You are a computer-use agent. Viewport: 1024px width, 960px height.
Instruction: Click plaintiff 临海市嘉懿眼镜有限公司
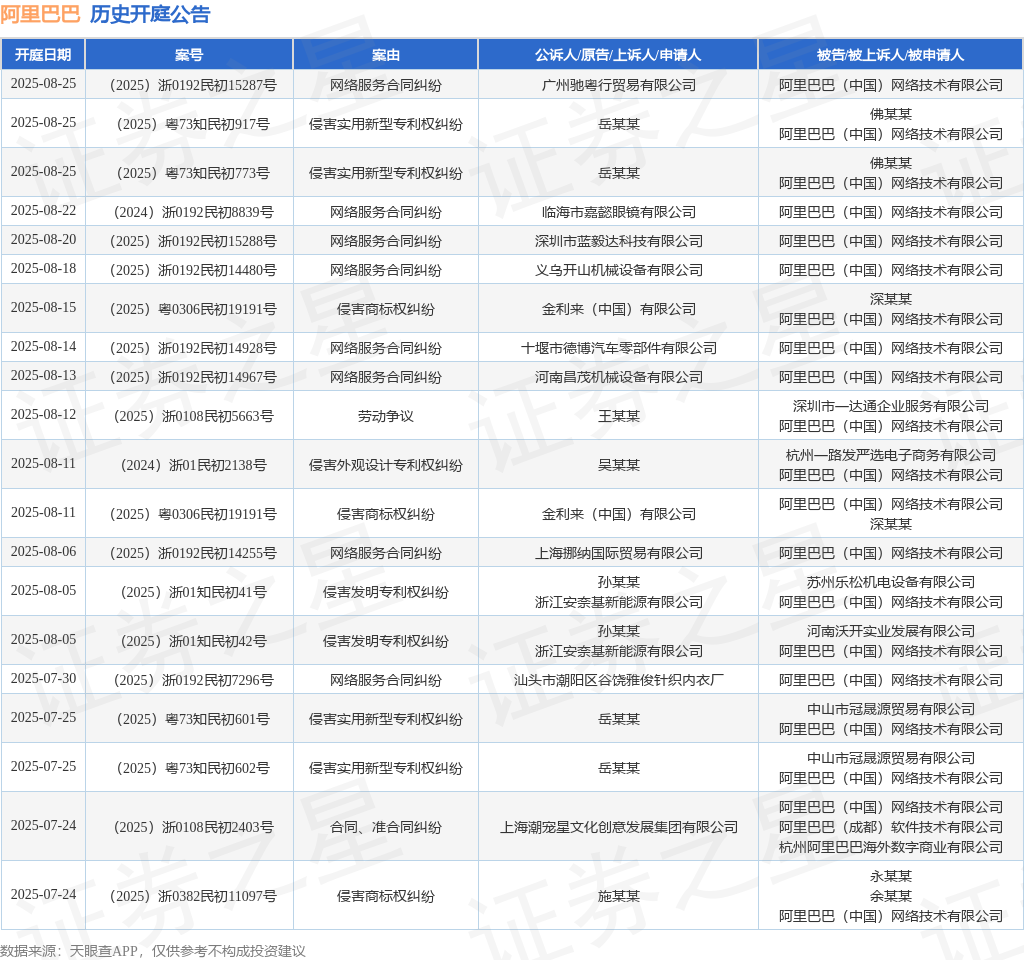(618, 212)
